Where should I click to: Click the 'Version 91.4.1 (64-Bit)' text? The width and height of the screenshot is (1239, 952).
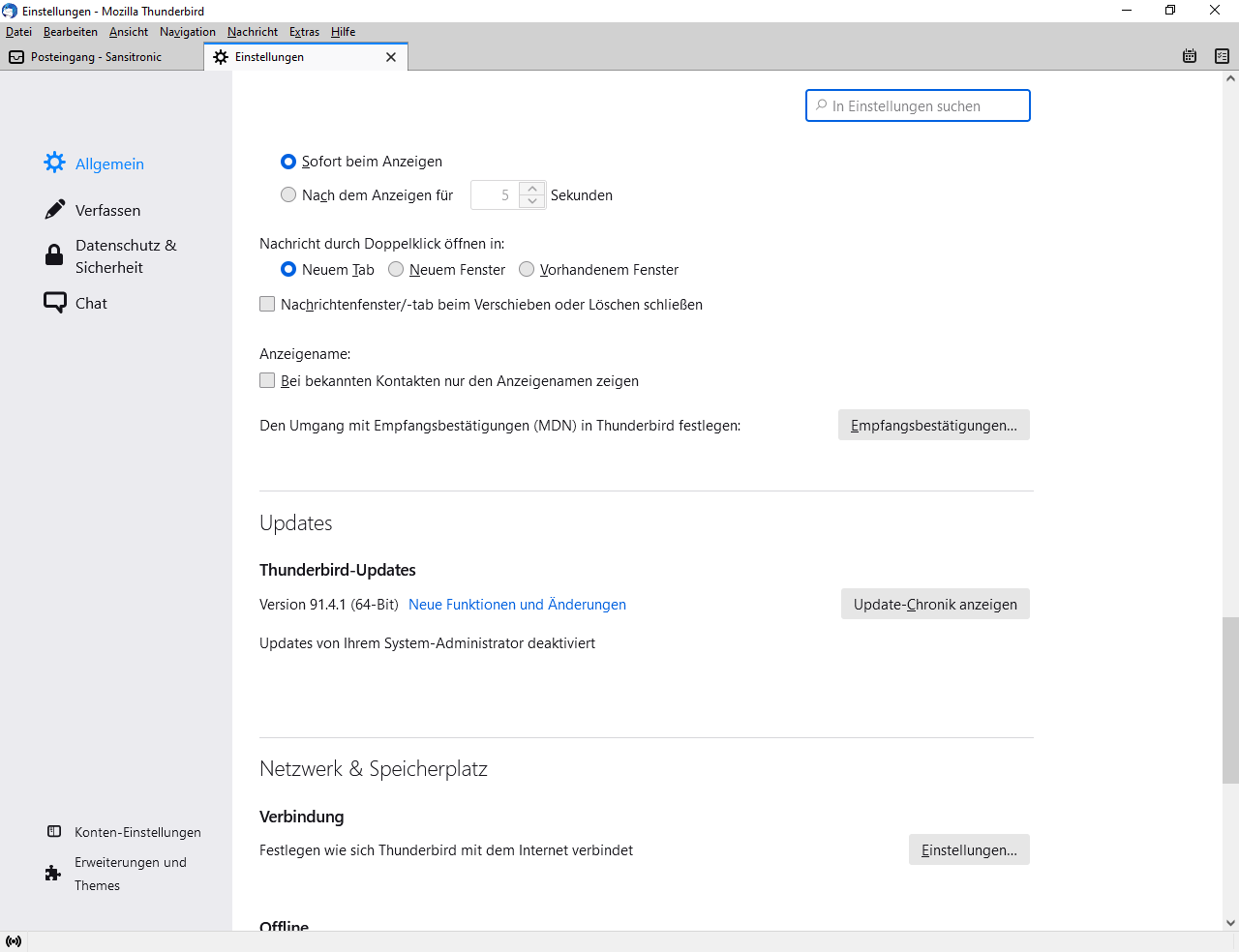tap(329, 604)
